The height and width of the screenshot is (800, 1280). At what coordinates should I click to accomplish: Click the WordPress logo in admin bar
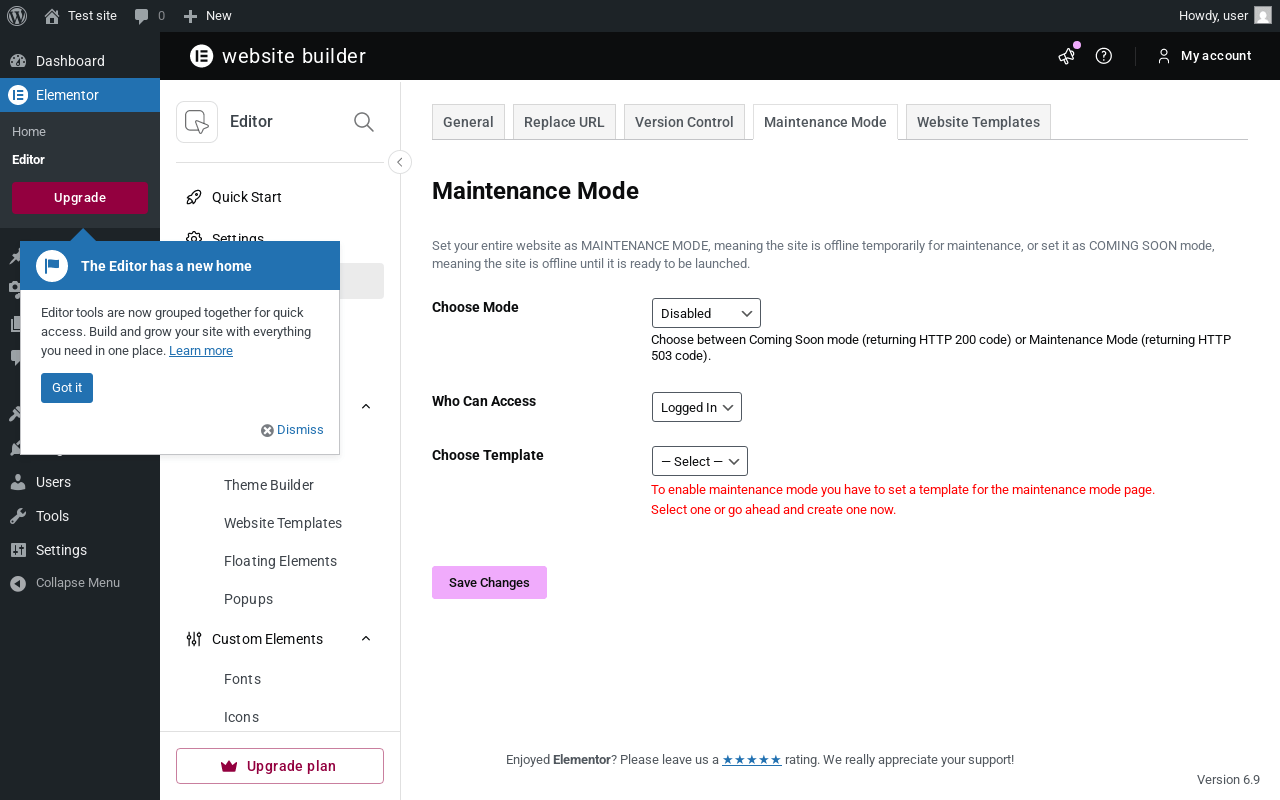tap(16, 16)
